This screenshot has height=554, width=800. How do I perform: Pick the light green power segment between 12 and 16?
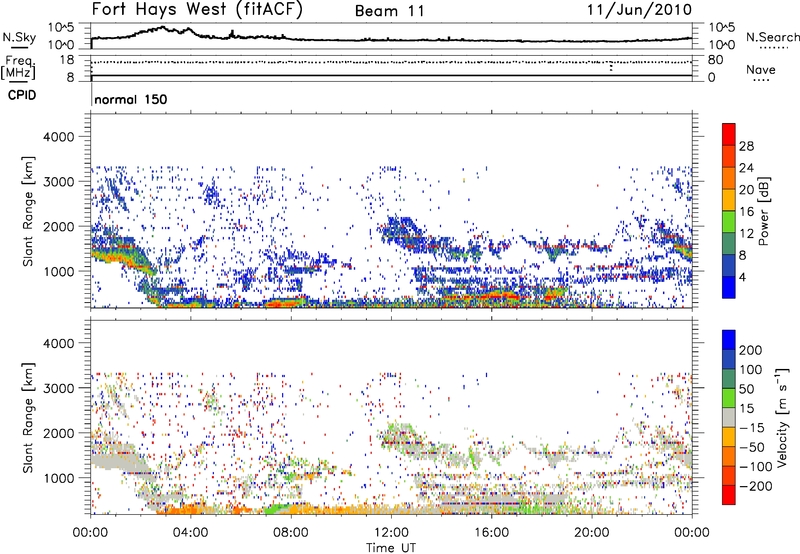pos(729,222)
